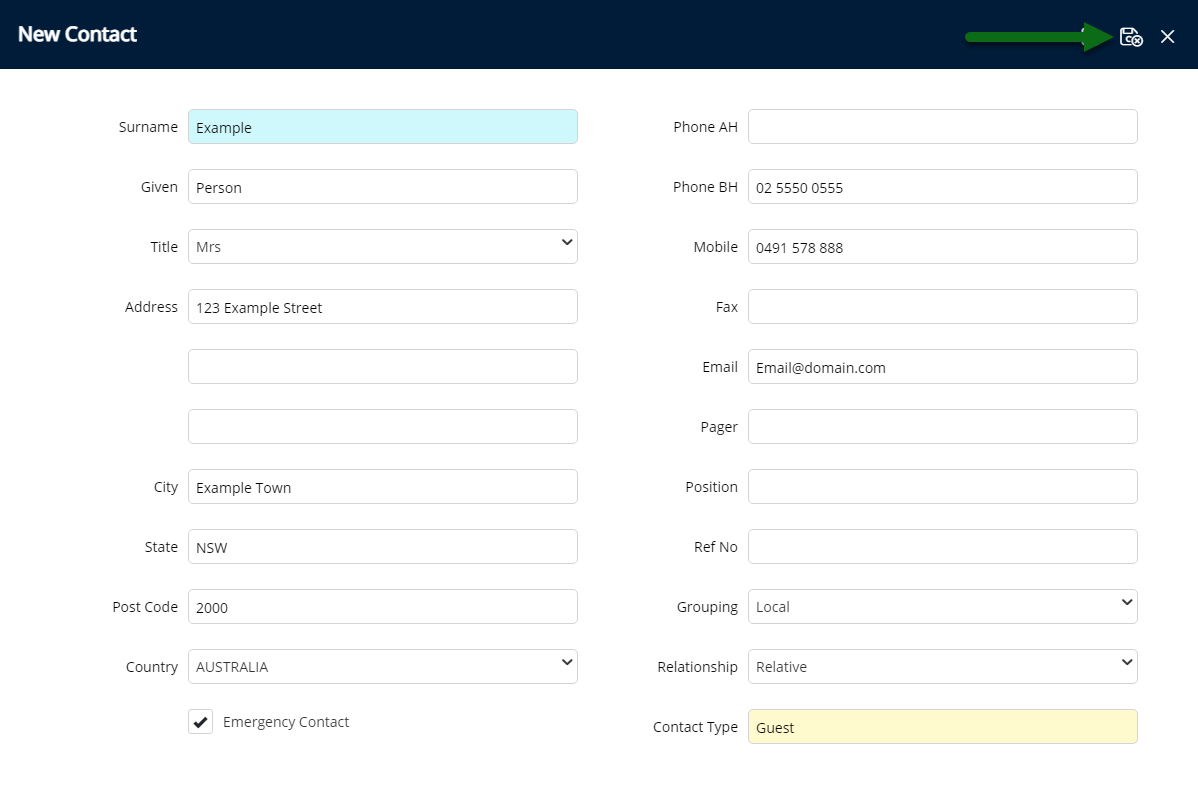This screenshot has width=1198, height=788.
Task: Expand the Country dropdown list
Action: (382, 667)
